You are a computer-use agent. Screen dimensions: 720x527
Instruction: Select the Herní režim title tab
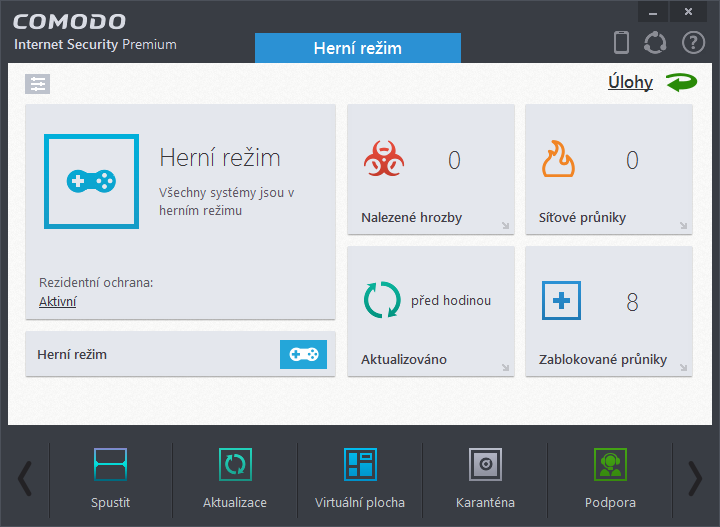(358, 48)
